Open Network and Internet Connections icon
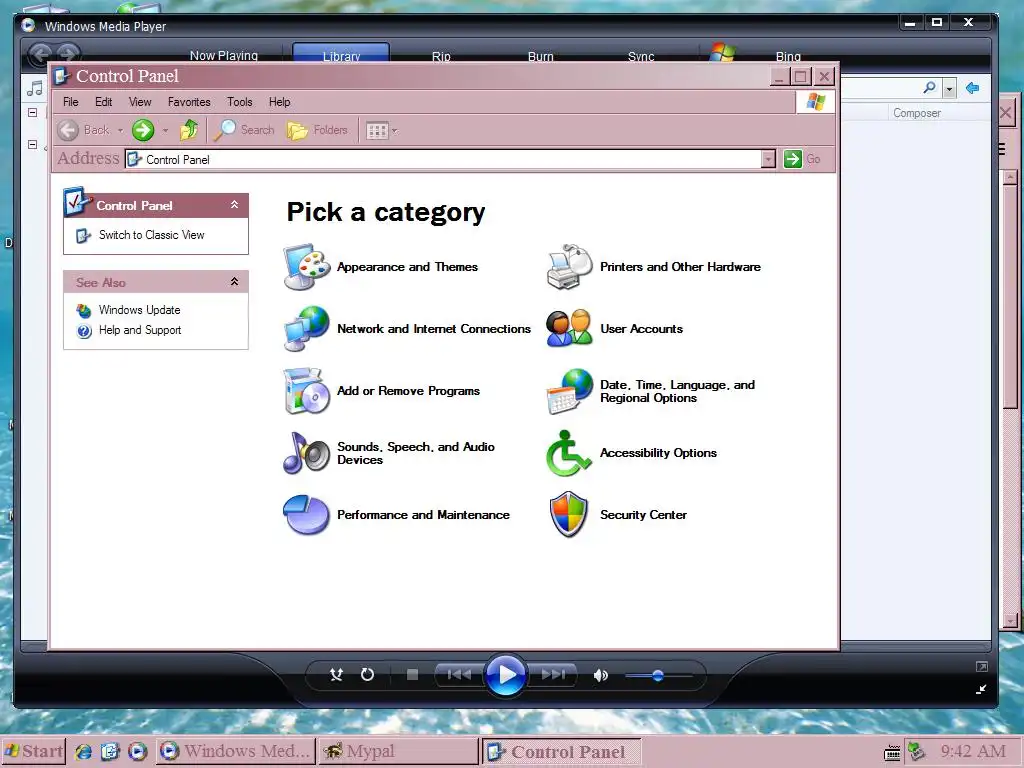This screenshot has height=768, width=1024. [x=306, y=328]
